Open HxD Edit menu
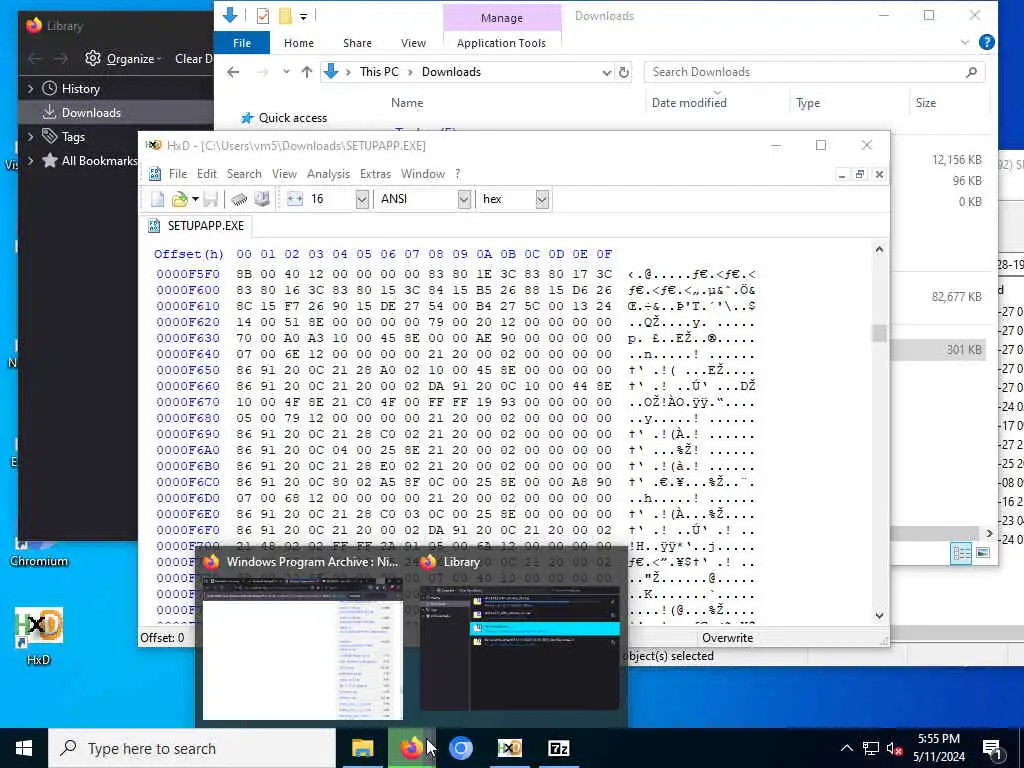Image resolution: width=1024 pixels, height=768 pixels. pos(206,174)
